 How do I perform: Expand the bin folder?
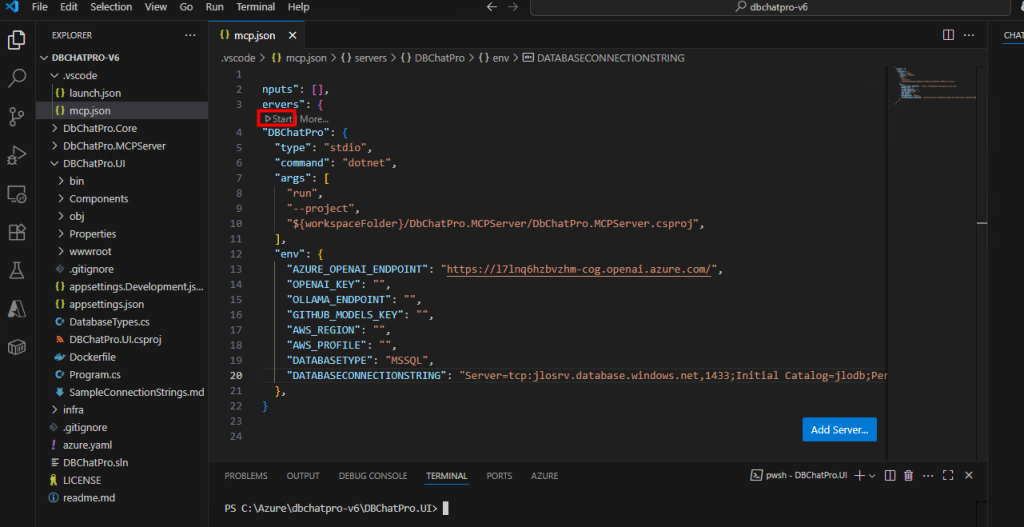pyautogui.click(x=121, y=181)
